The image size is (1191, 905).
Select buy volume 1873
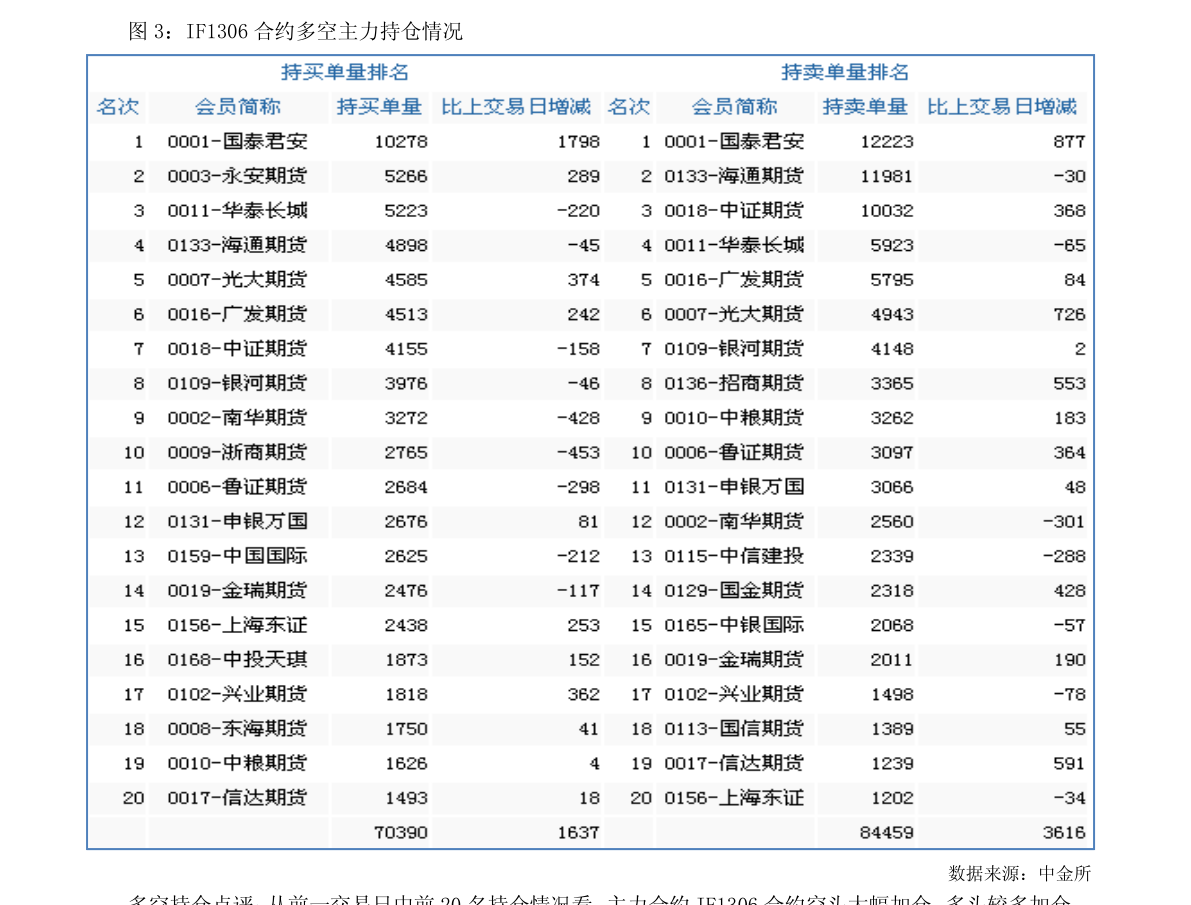click(x=406, y=660)
